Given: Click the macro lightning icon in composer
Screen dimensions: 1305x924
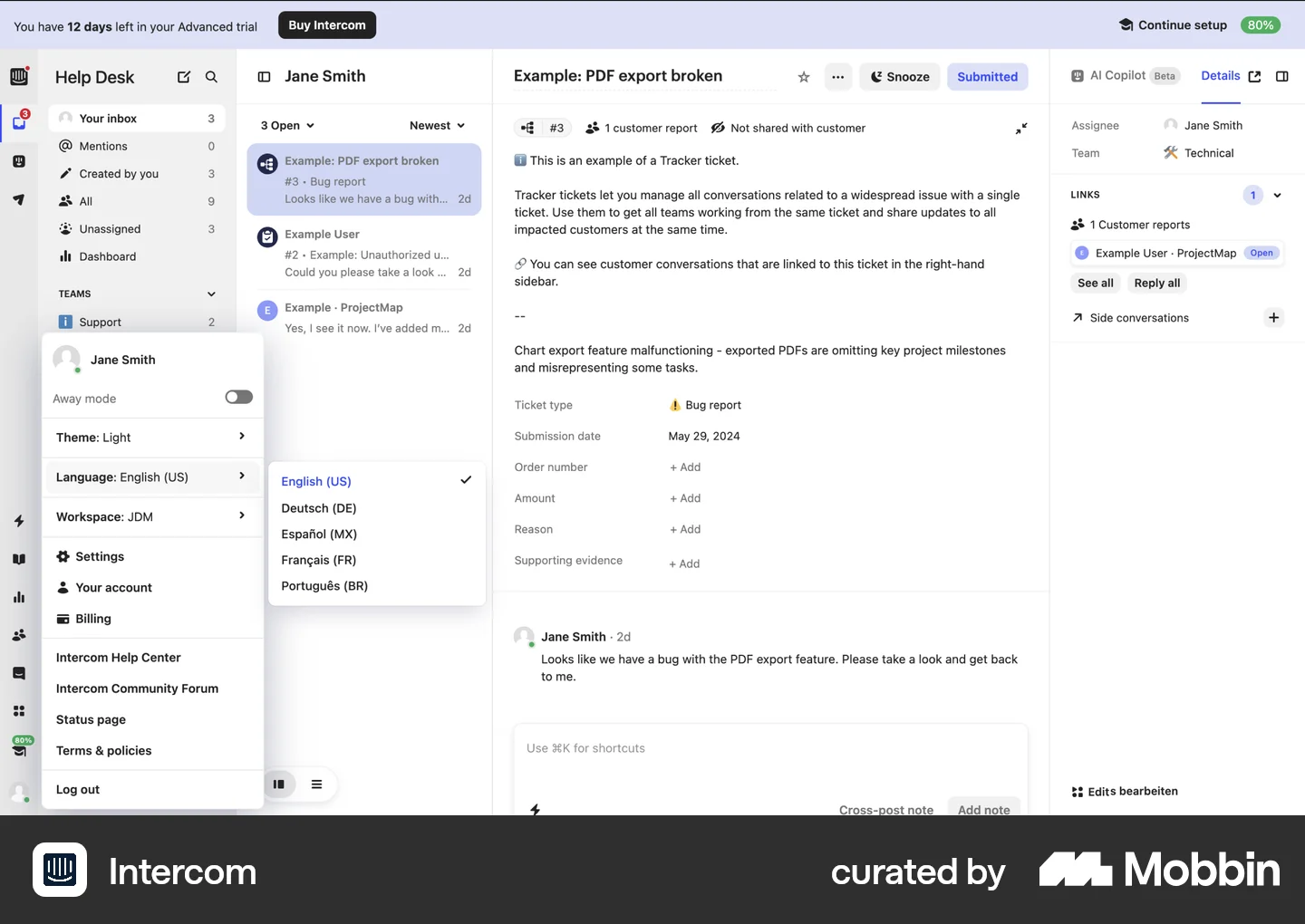Looking at the screenshot, I should (x=536, y=809).
